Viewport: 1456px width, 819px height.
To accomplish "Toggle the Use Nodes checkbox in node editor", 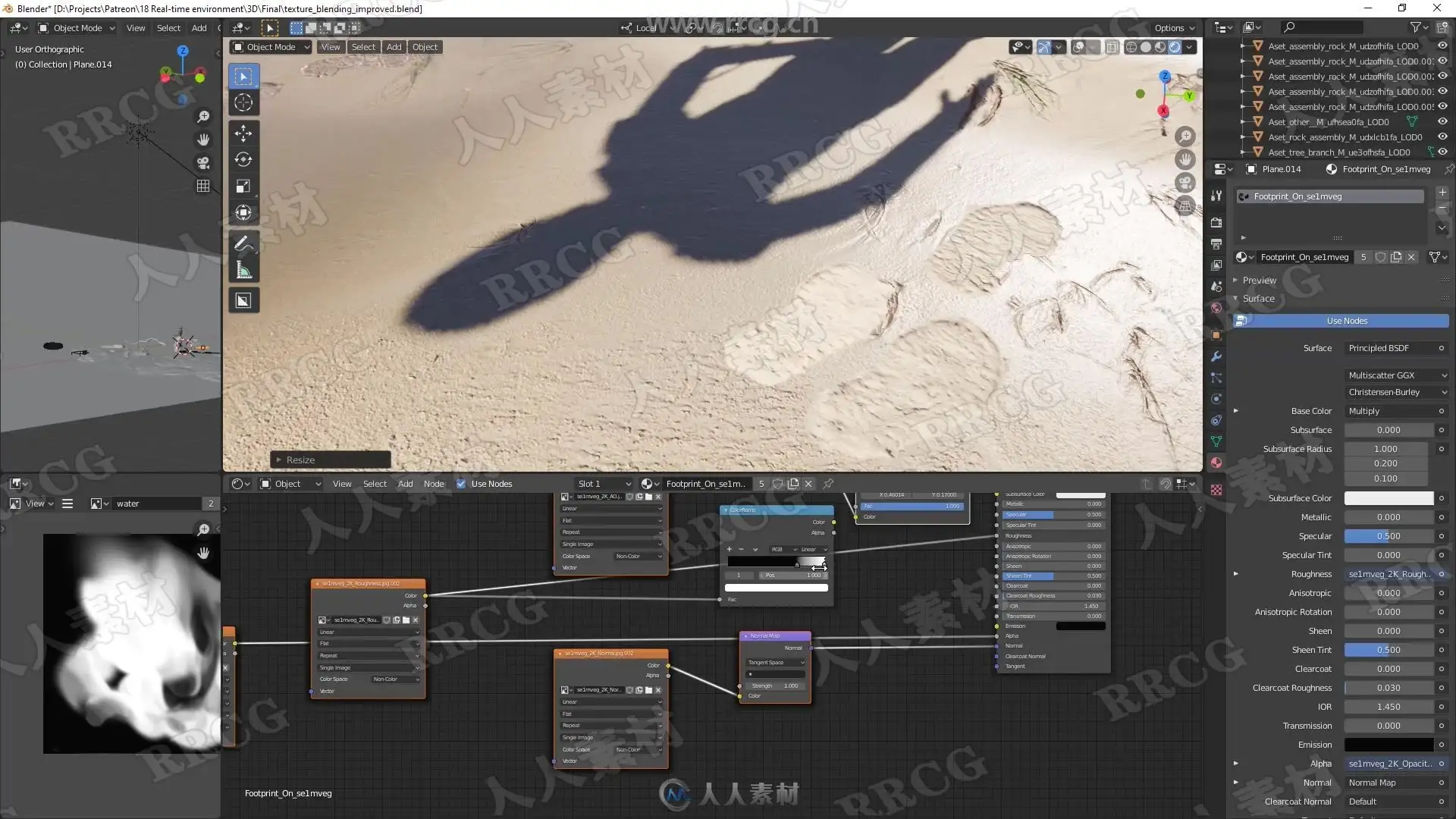I will [461, 484].
